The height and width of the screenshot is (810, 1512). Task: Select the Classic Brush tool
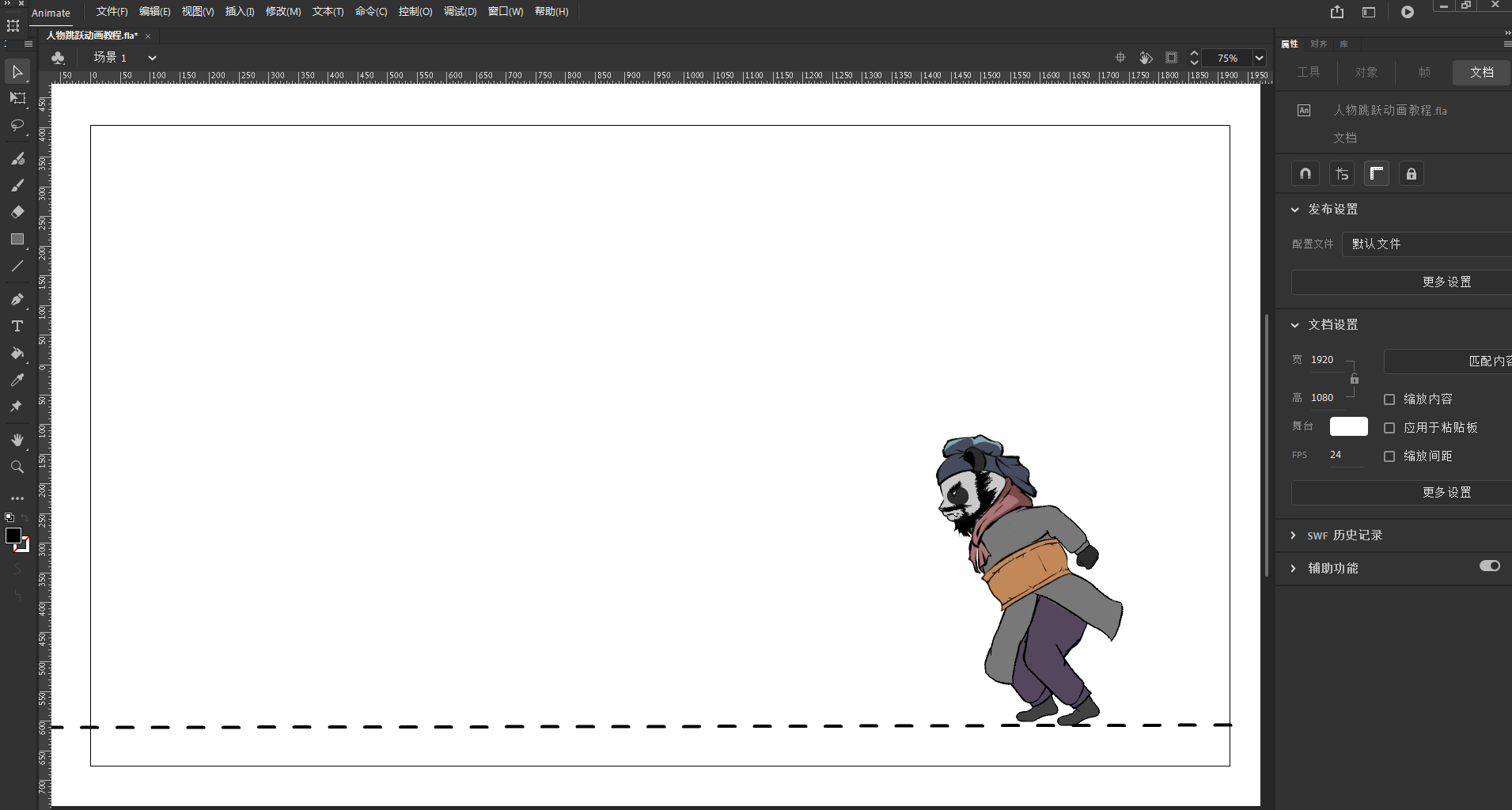pyautogui.click(x=17, y=185)
